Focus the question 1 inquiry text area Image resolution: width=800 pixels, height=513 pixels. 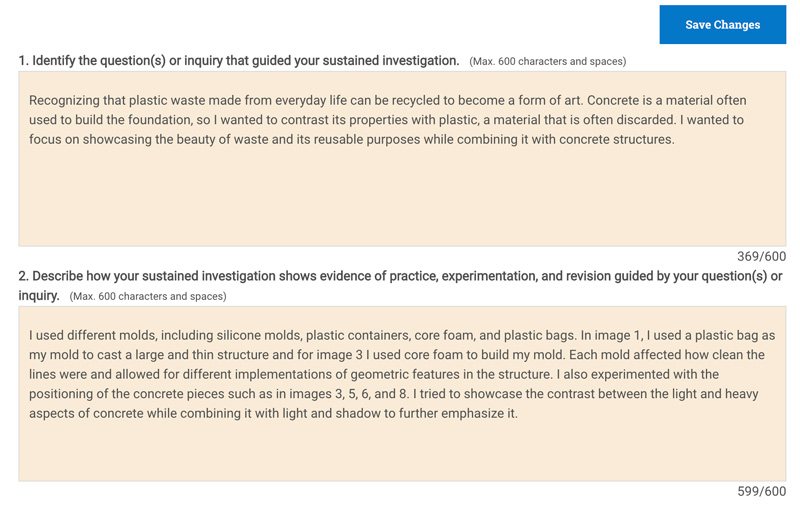point(402,159)
